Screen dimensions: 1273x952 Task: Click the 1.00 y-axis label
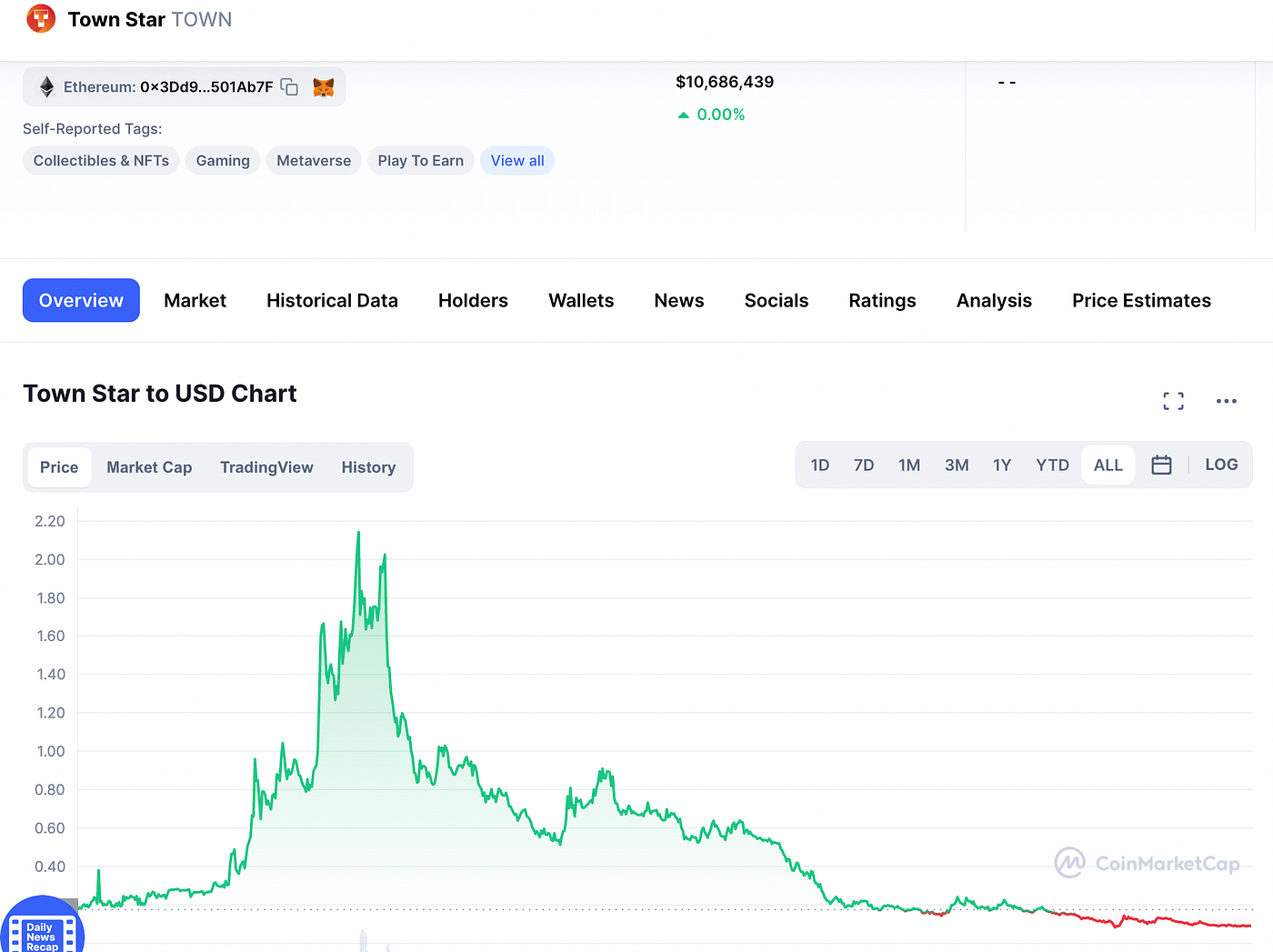coord(50,751)
